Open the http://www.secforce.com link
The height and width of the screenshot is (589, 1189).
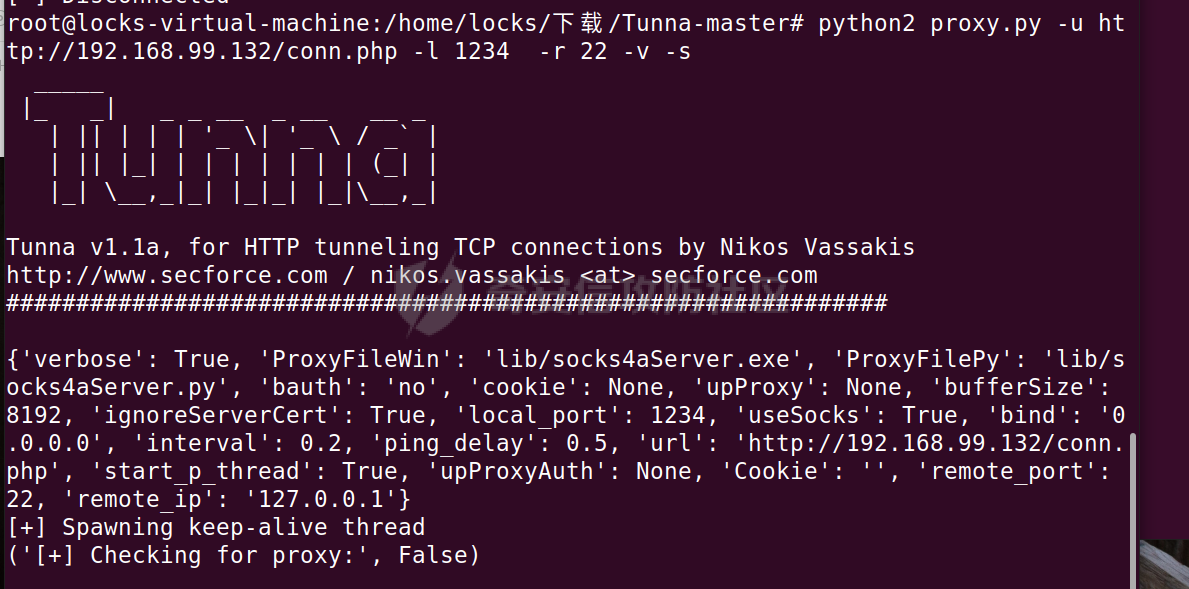pos(167,275)
